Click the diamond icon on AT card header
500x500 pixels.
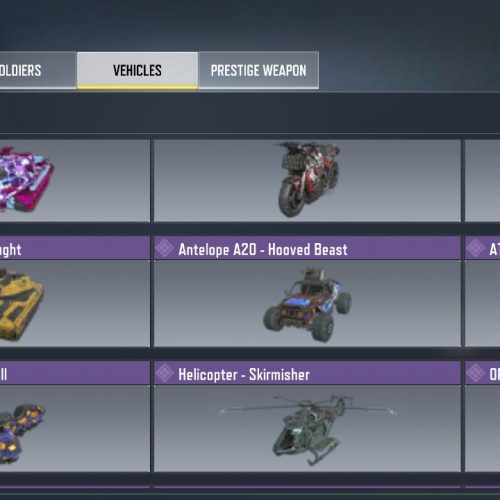click(475, 249)
